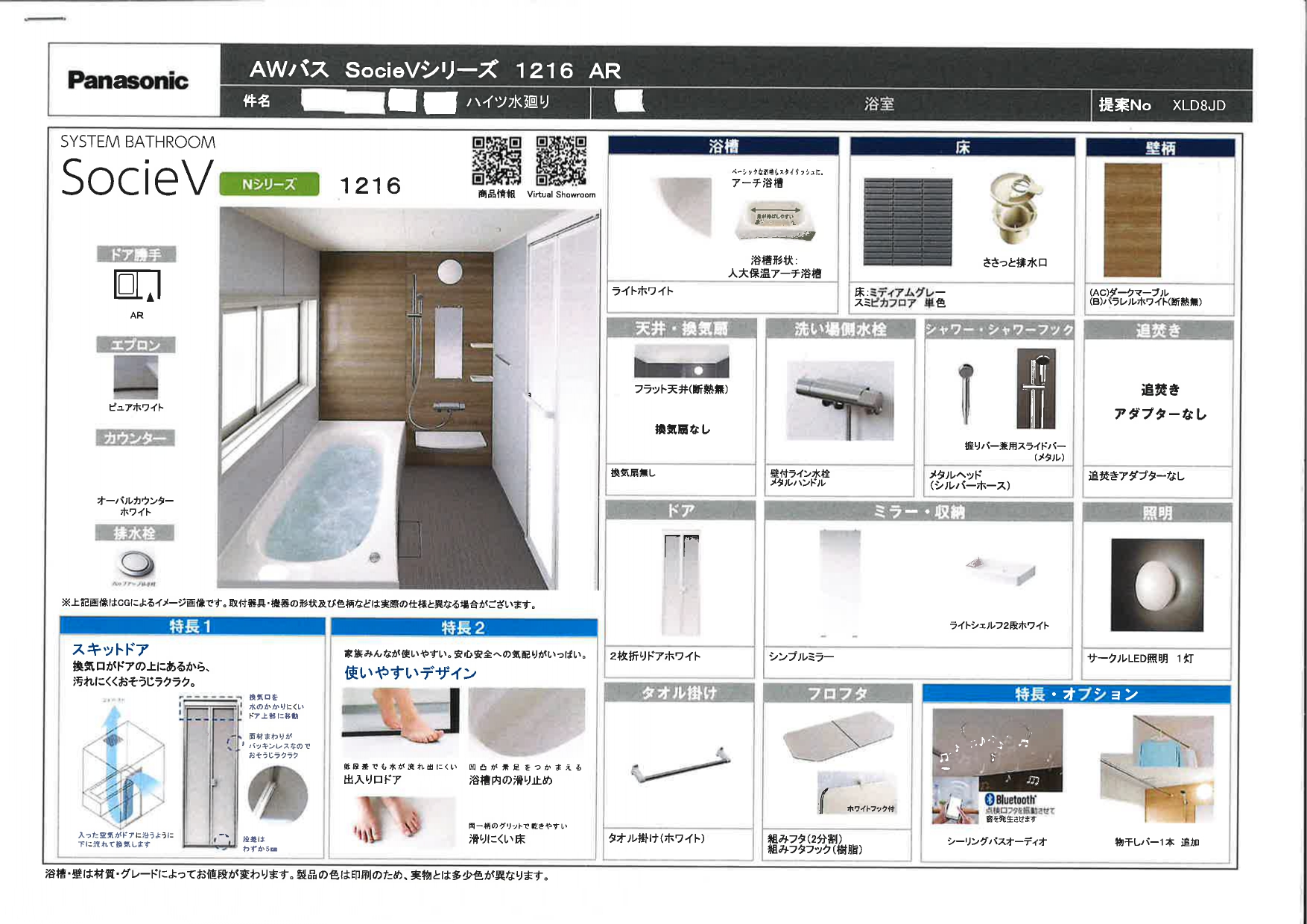The width and height of the screenshot is (1307, 924).
Task: Click the ライトホワイト bathtub color text
Action: point(642,291)
